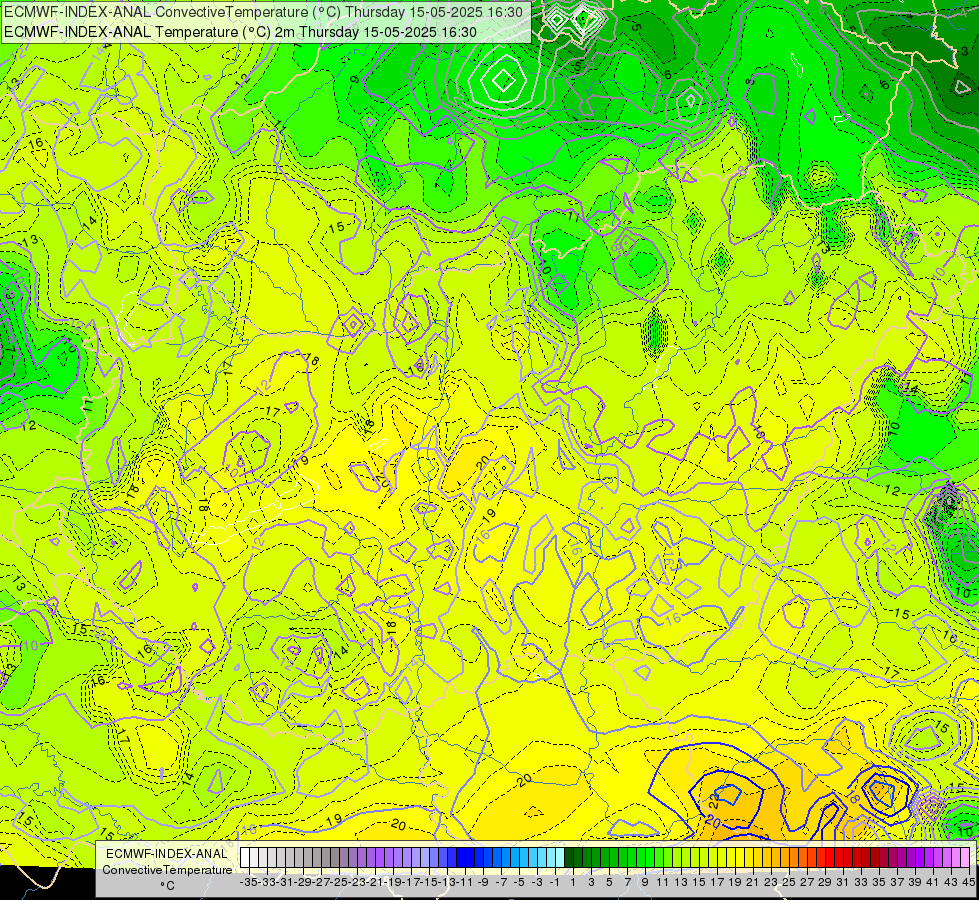This screenshot has height=900, width=979.
Task: Click the -17 value on the legend scale
Action: (411, 882)
